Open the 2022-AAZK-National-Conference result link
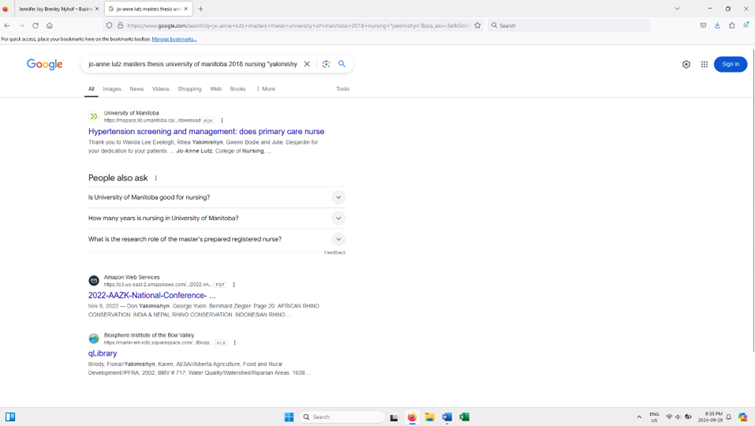The width and height of the screenshot is (755, 426). click(x=151, y=295)
